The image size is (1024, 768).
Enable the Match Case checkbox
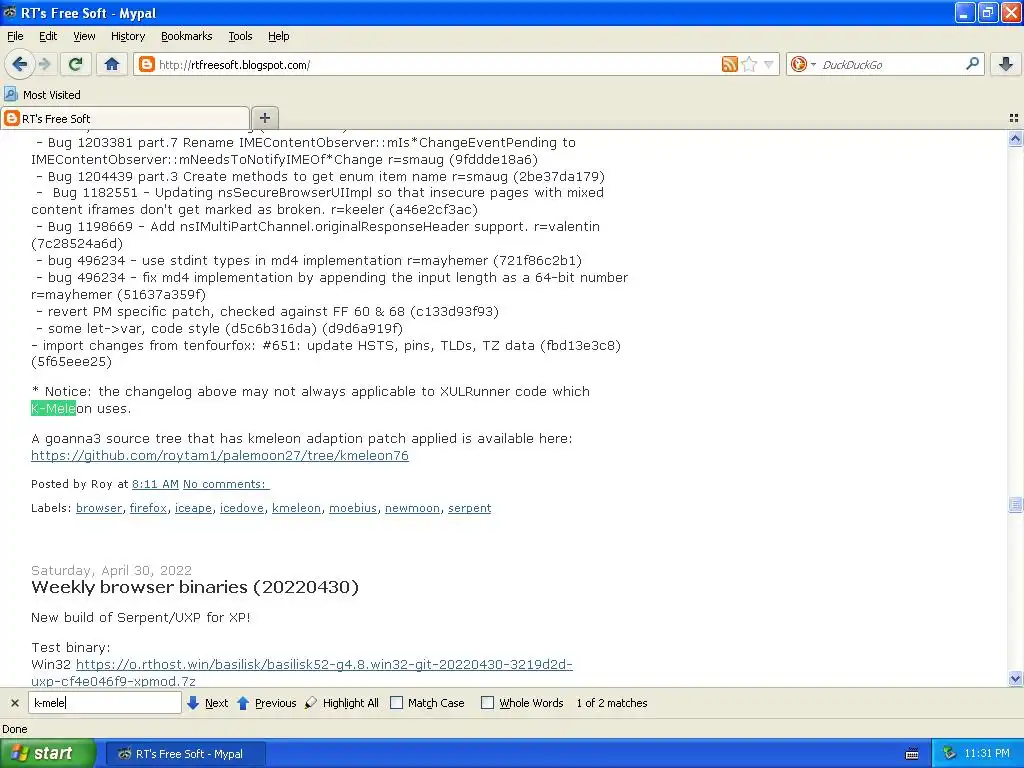click(396, 703)
